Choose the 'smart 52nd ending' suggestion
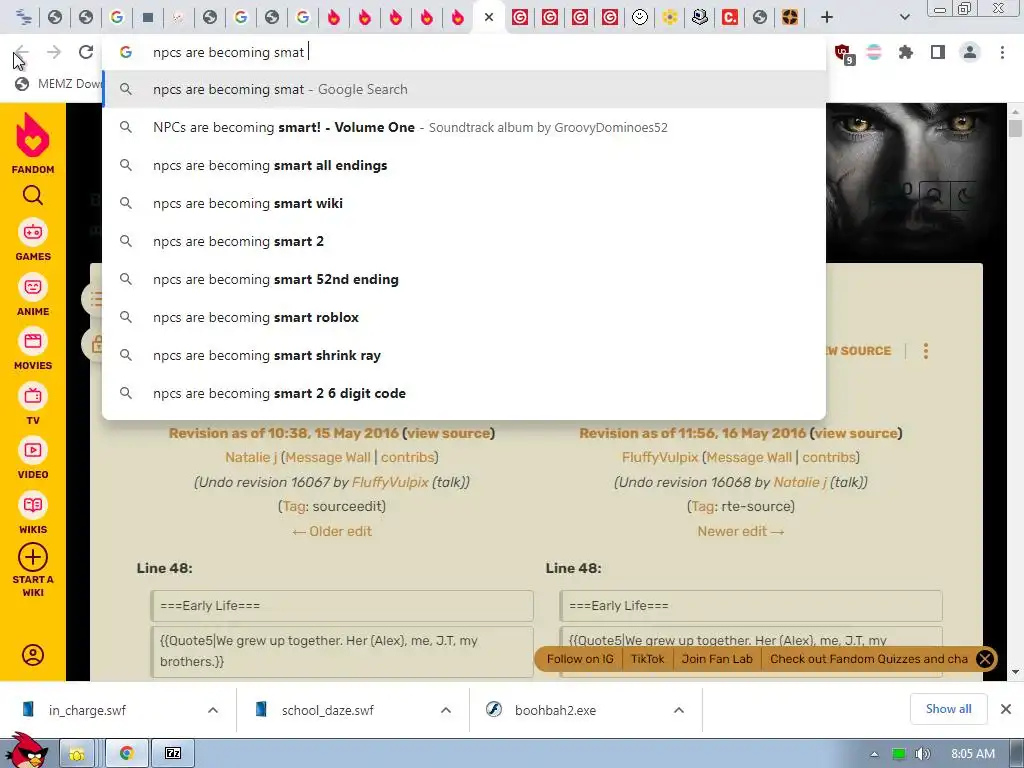 pyautogui.click(x=464, y=279)
